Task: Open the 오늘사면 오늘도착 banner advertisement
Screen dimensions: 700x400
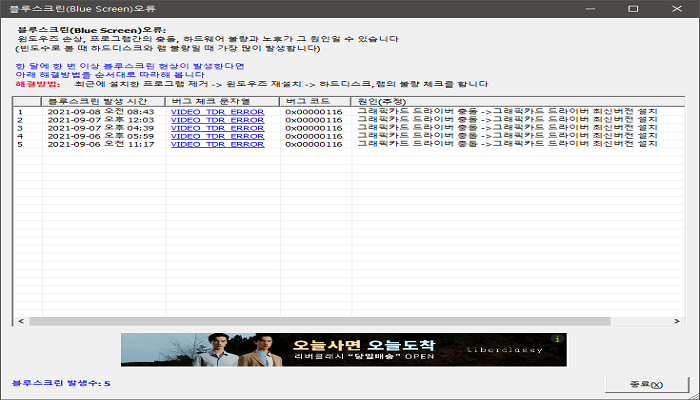Action: [x=343, y=350]
